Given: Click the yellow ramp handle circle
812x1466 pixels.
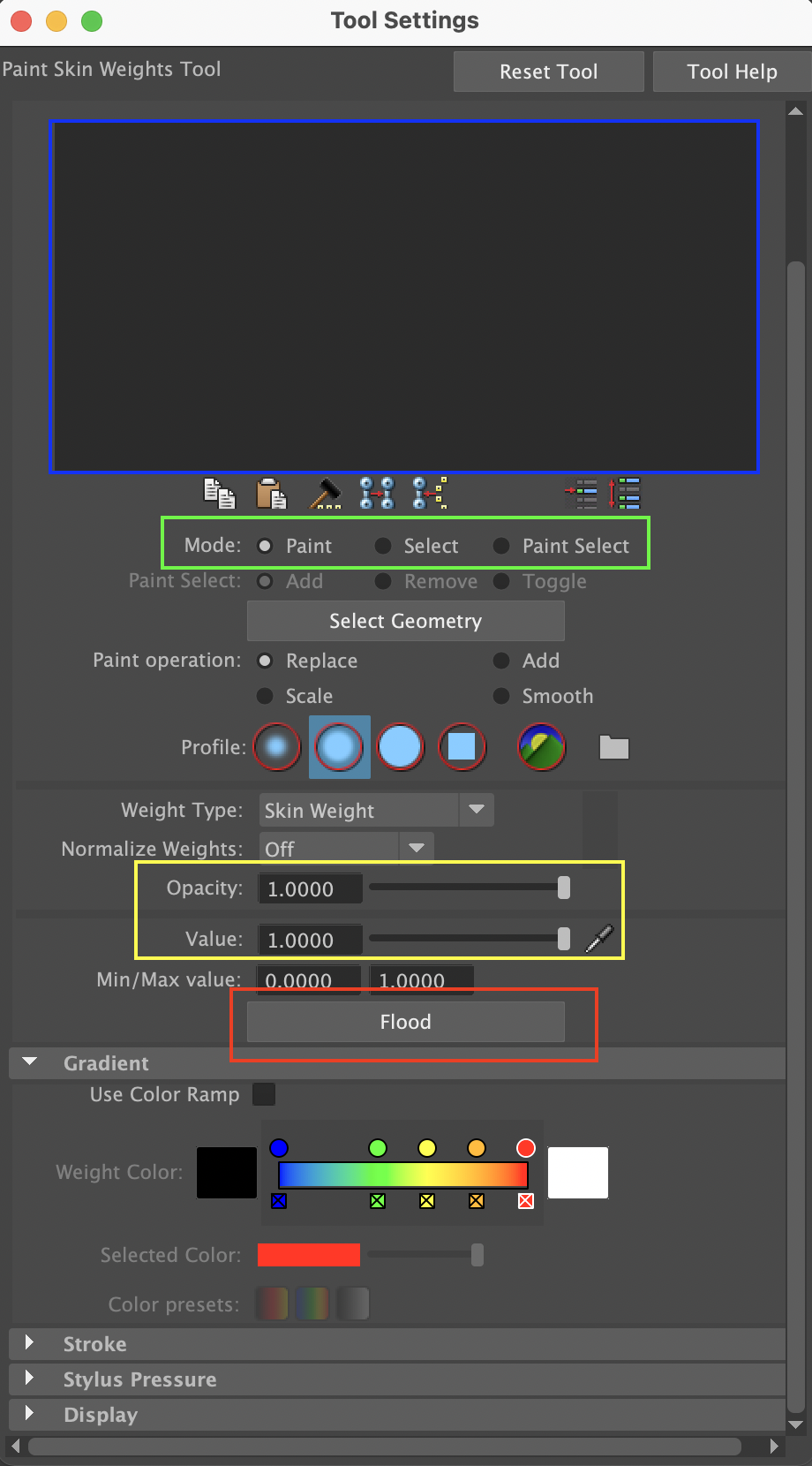Looking at the screenshot, I should pyautogui.click(x=427, y=1147).
